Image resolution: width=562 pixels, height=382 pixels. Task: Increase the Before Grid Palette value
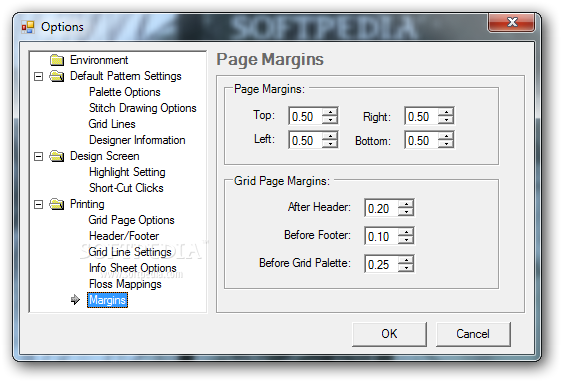tap(406, 259)
